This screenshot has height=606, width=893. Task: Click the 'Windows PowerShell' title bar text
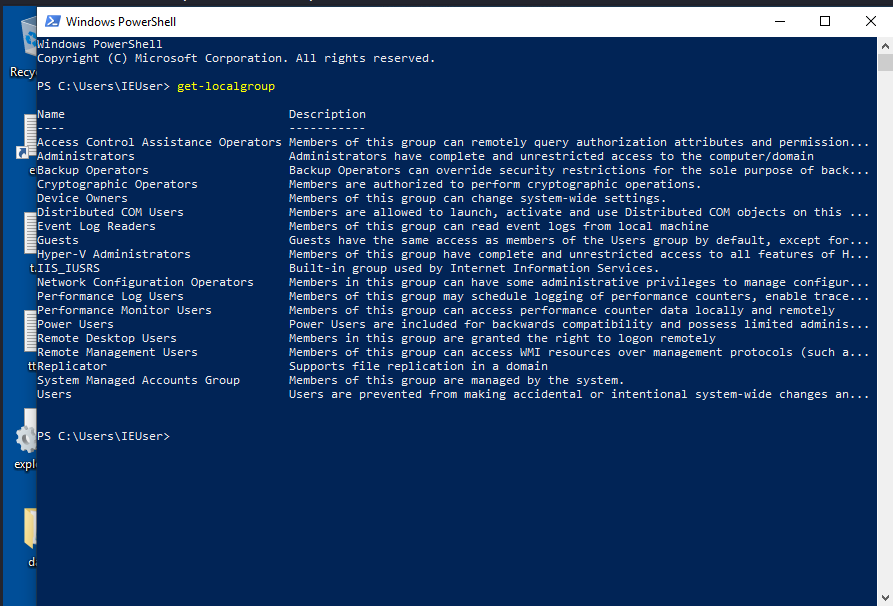[x=121, y=22]
